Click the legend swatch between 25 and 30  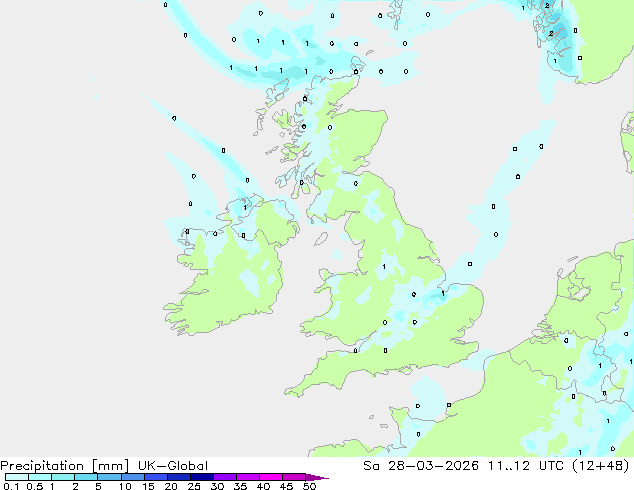tap(202, 477)
